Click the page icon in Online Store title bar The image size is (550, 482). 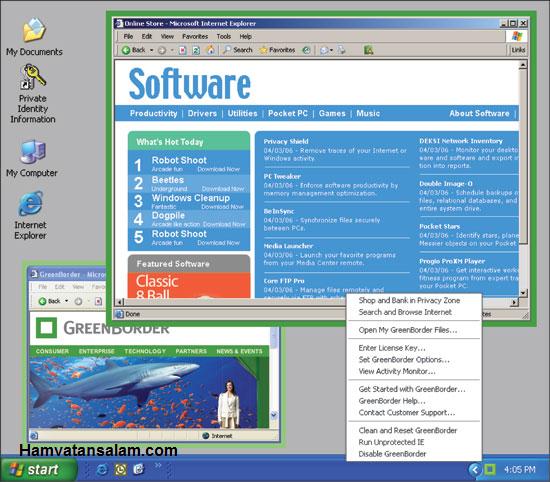tap(119, 24)
